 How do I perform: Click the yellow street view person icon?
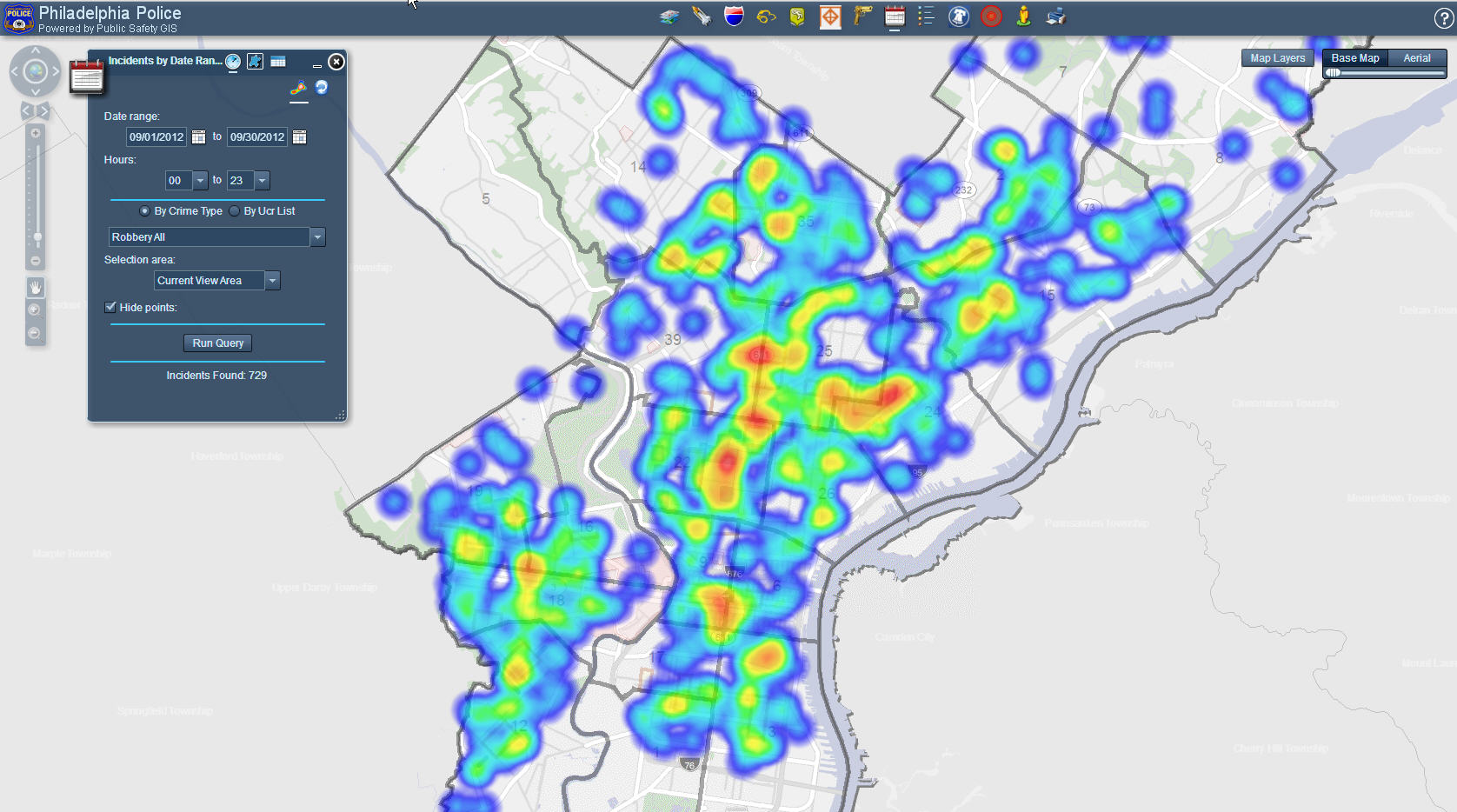click(x=1023, y=16)
